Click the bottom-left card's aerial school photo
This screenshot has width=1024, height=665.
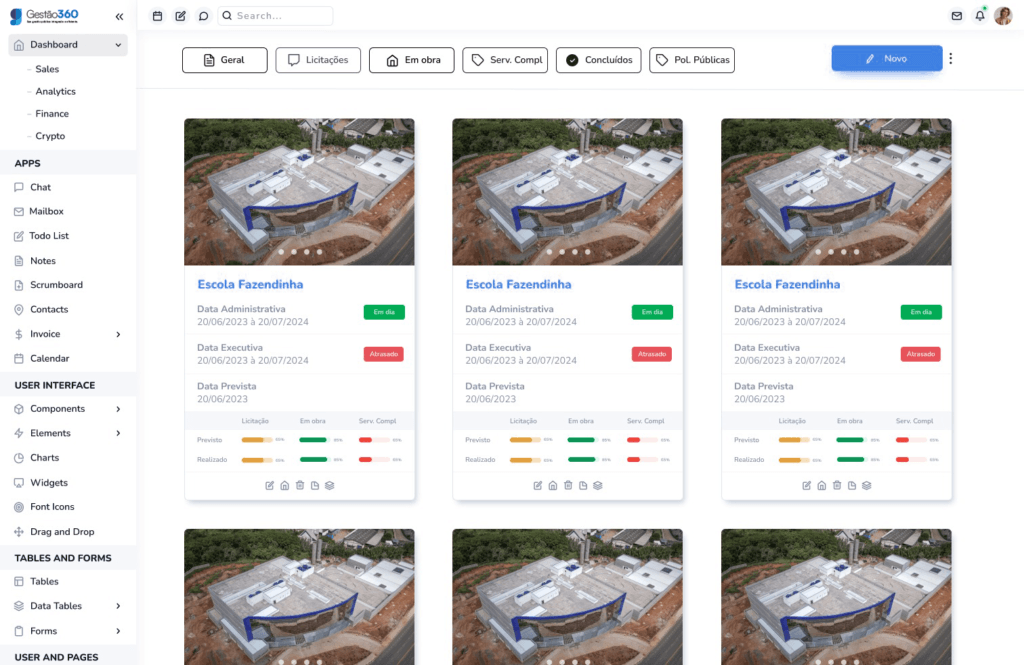click(x=299, y=597)
